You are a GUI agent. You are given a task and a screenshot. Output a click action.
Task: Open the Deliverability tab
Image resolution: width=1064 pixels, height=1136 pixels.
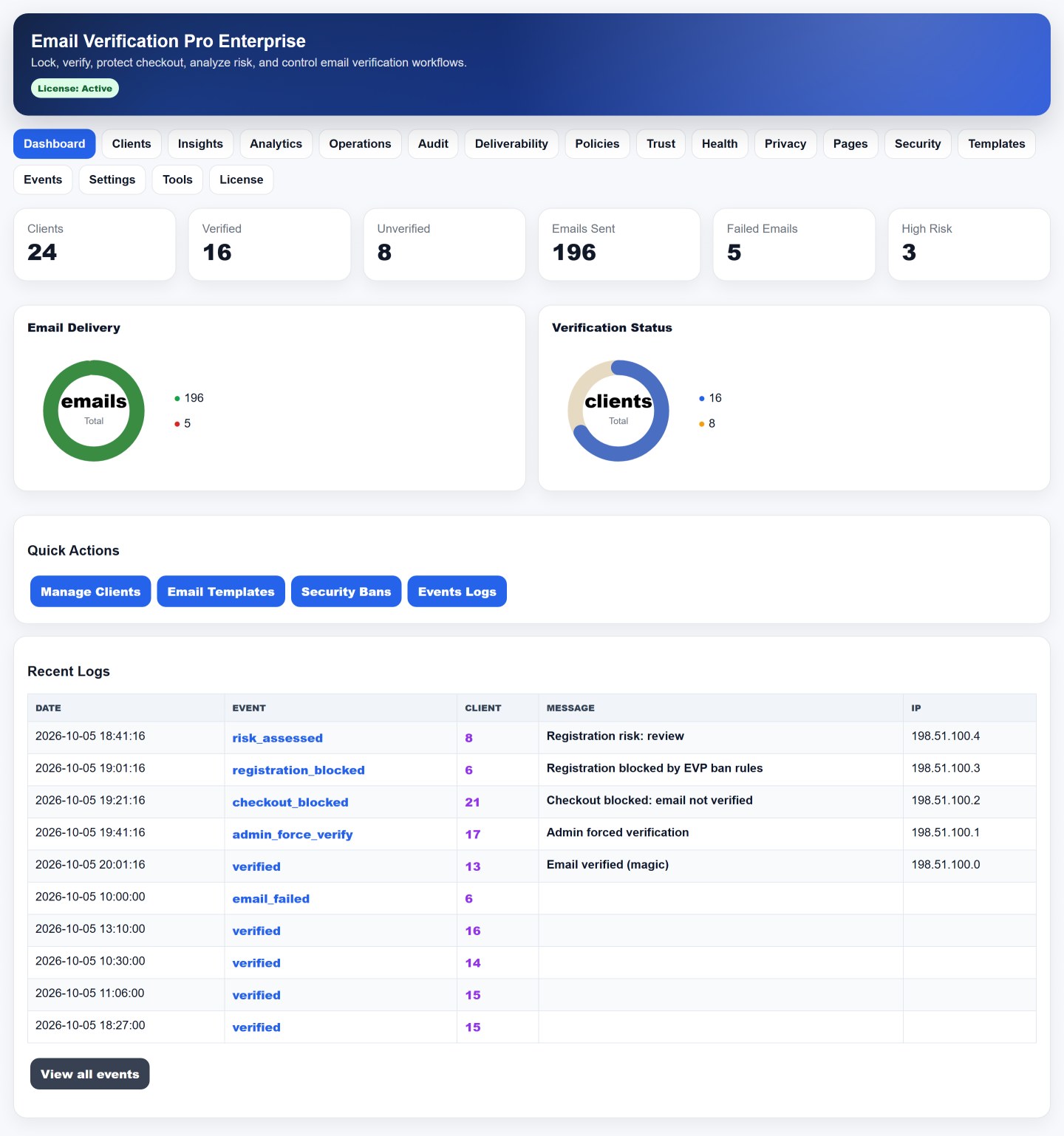(511, 144)
